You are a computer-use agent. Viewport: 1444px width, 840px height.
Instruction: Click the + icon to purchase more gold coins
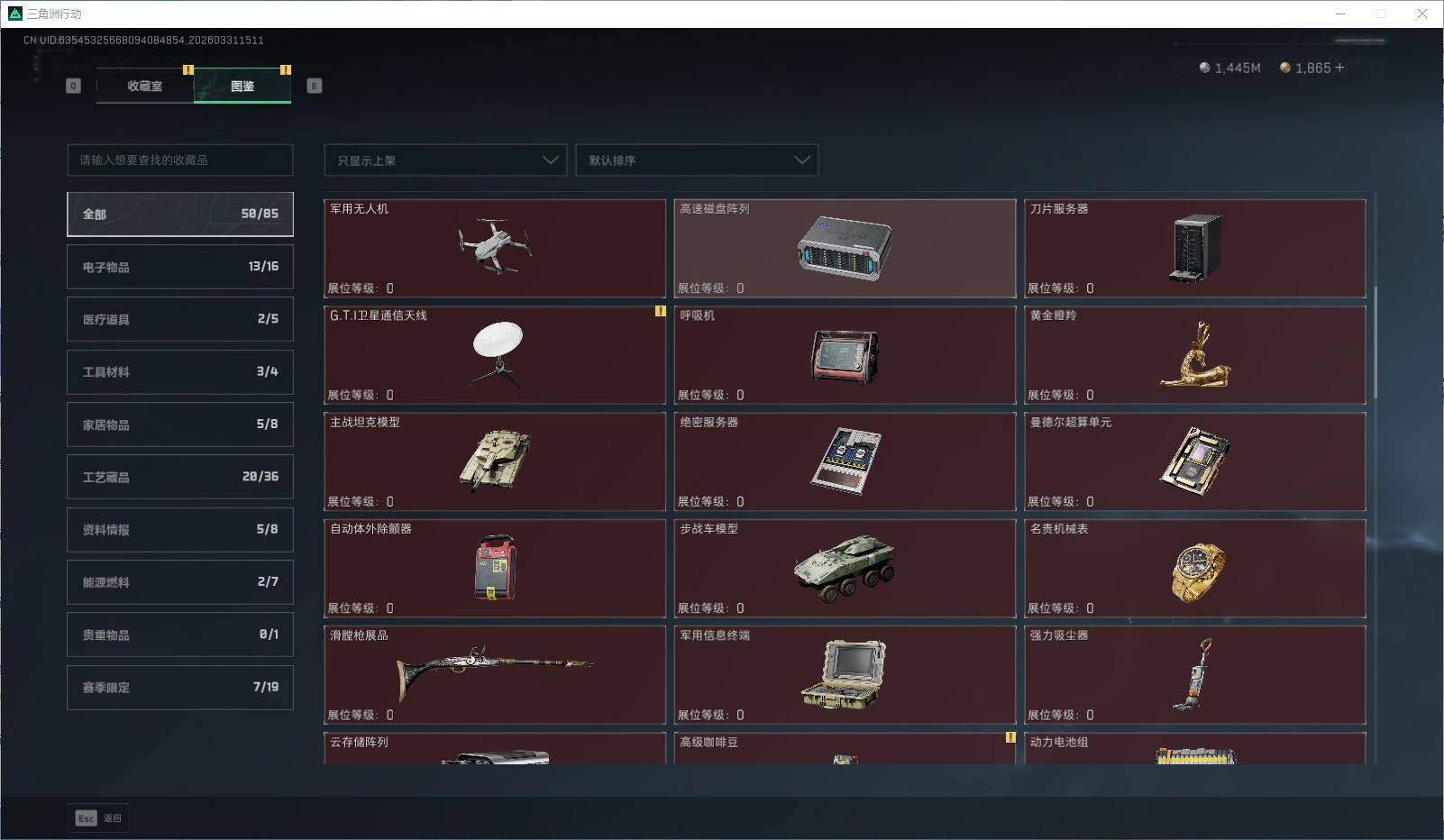1342,67
